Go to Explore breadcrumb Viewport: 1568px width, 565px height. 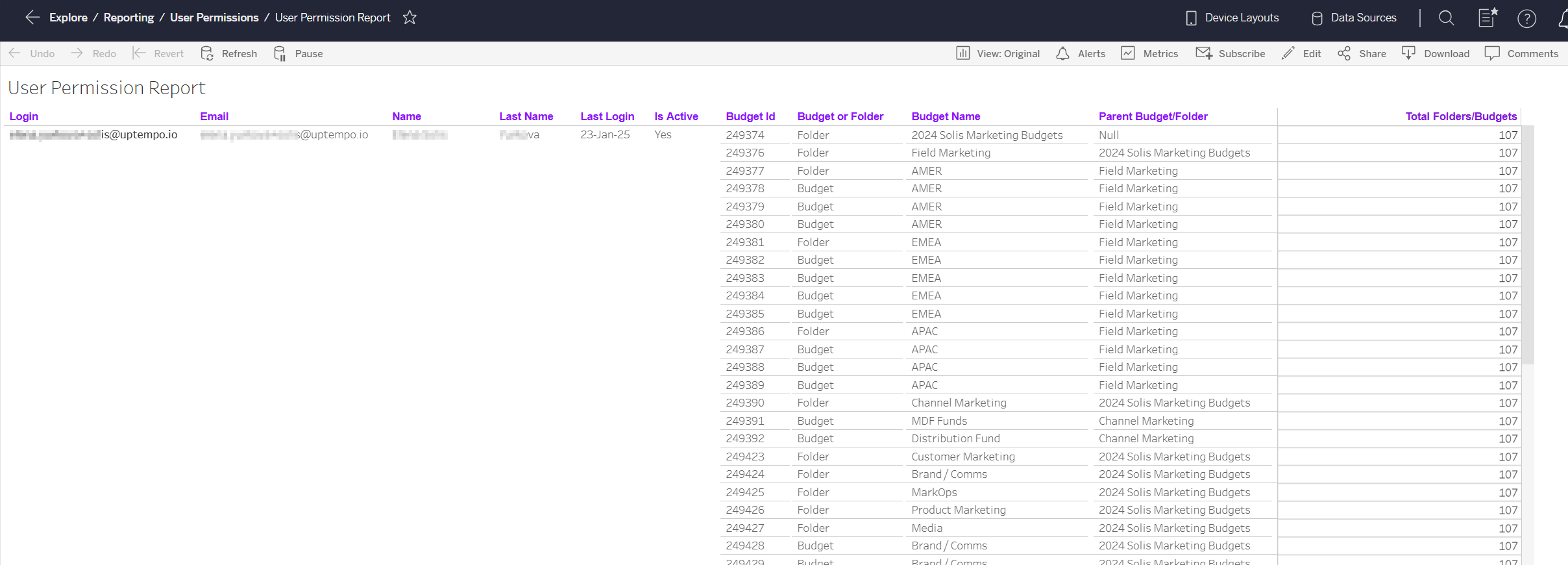pos(68,18)
